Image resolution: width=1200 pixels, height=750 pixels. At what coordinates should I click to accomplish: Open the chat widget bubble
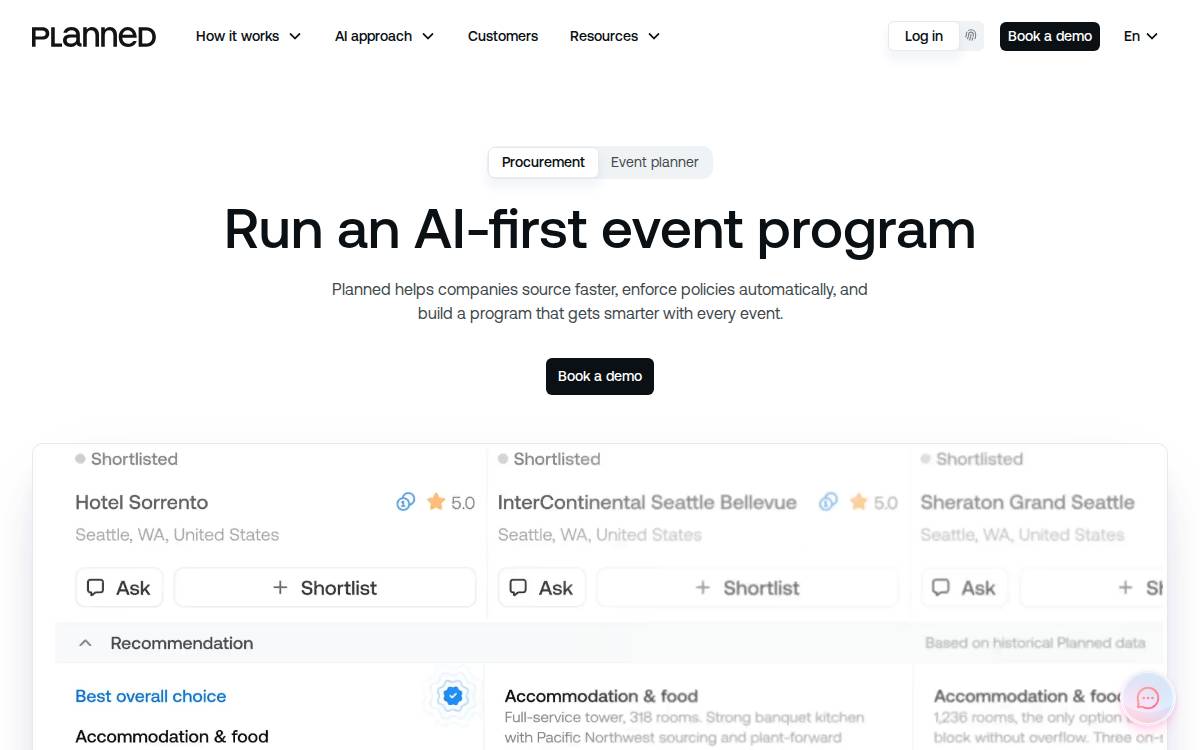point(1148,698)
